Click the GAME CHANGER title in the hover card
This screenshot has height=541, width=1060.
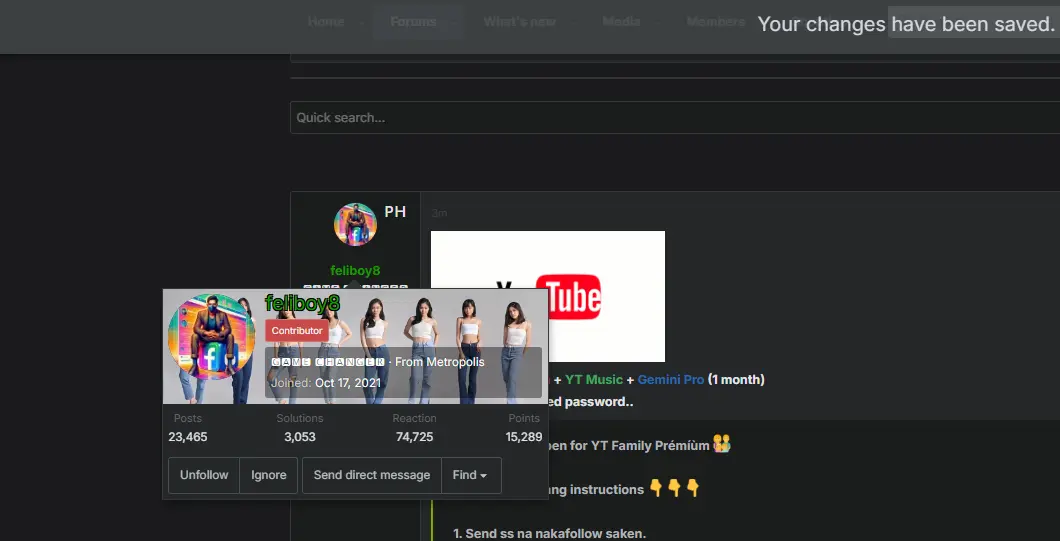tap(328, 362)
